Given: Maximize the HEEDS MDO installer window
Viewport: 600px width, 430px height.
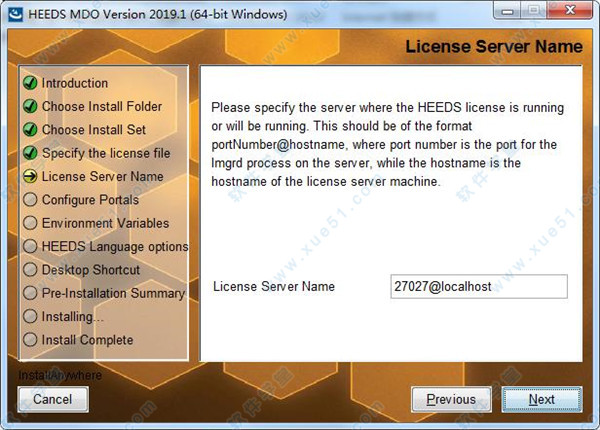Looking at the screenshot, I should [534, 11].
